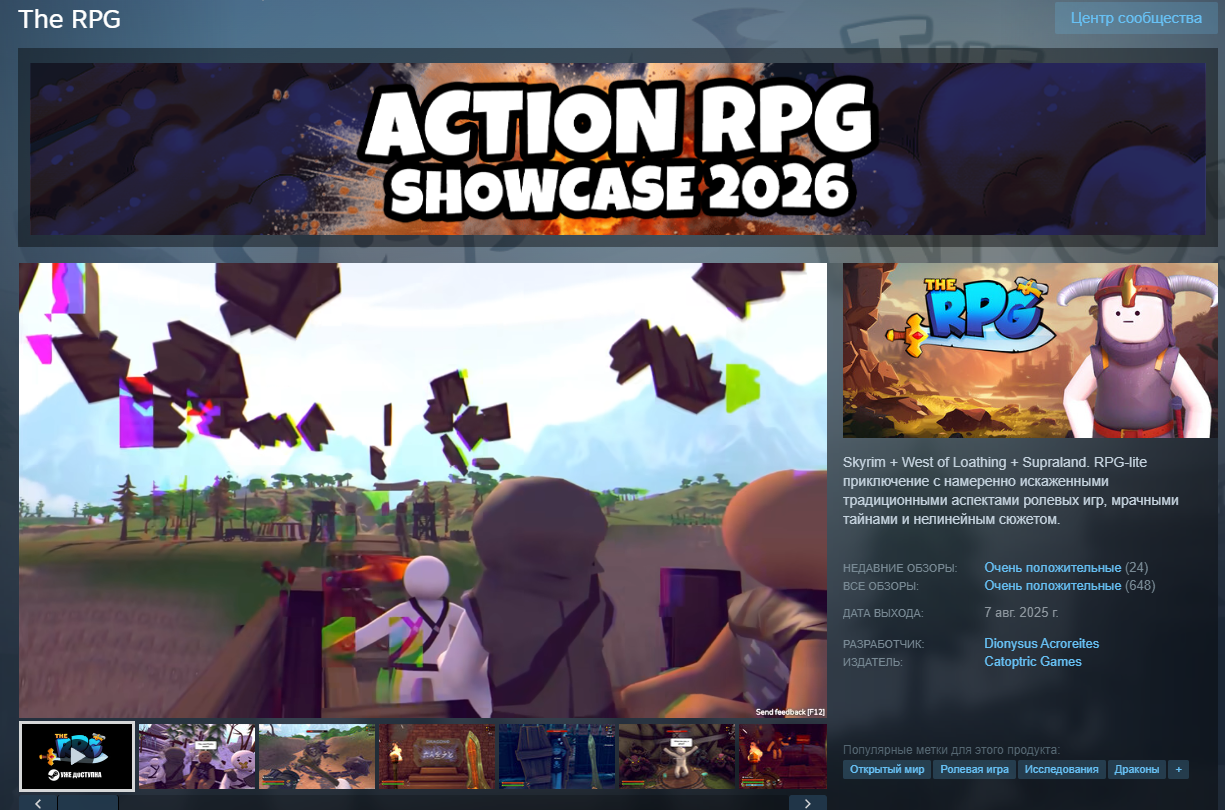Click the ИЗДАТЕЛЬ label
The height and width of the screenshot is (810, 1225).
pyautogui.click(x=873, y=663)
